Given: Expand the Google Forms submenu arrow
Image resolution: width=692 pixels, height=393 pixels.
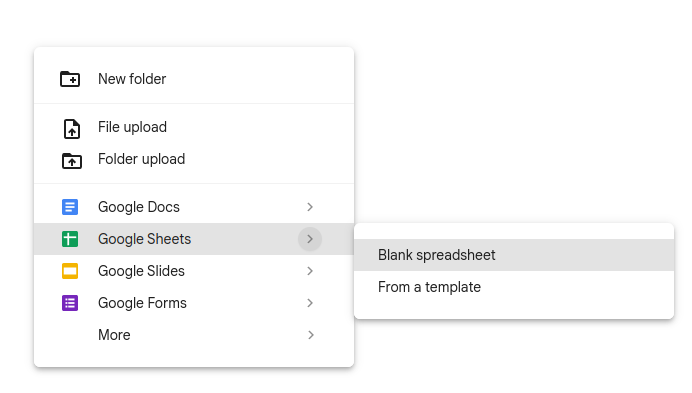Looking at the screenshot, I should pyautogui.click(x=310, y=303).
